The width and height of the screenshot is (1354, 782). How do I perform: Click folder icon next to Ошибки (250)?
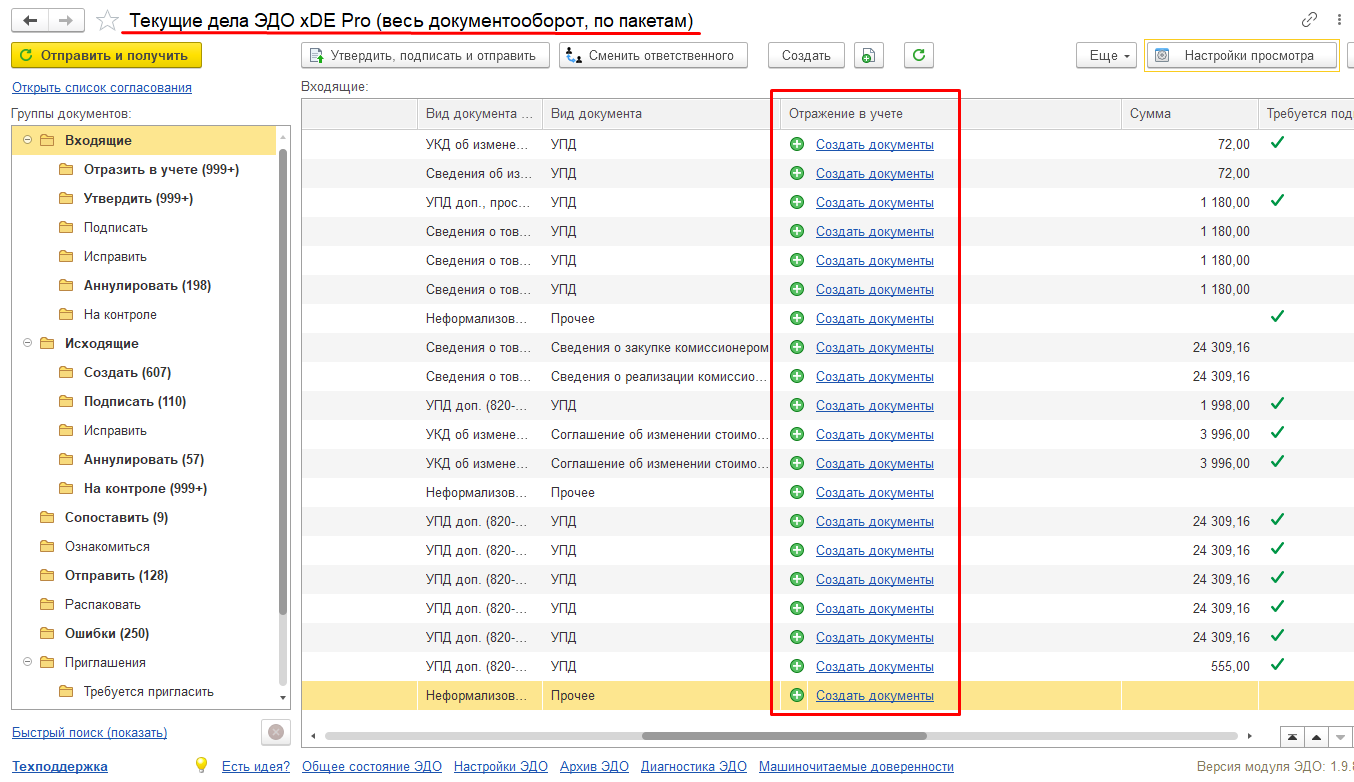coord(47,634)
